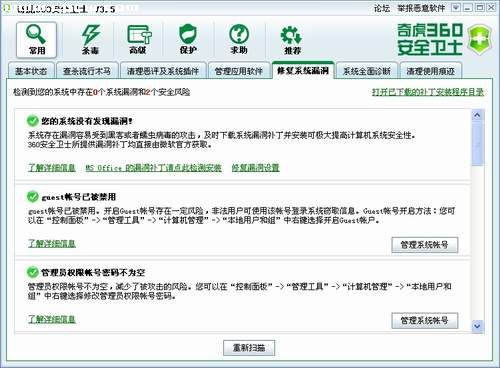The width and height of the screenshot is (500, 368).
Task: Click the 您的系统没有发现漏洞! heading
Action: coord(87,121)
